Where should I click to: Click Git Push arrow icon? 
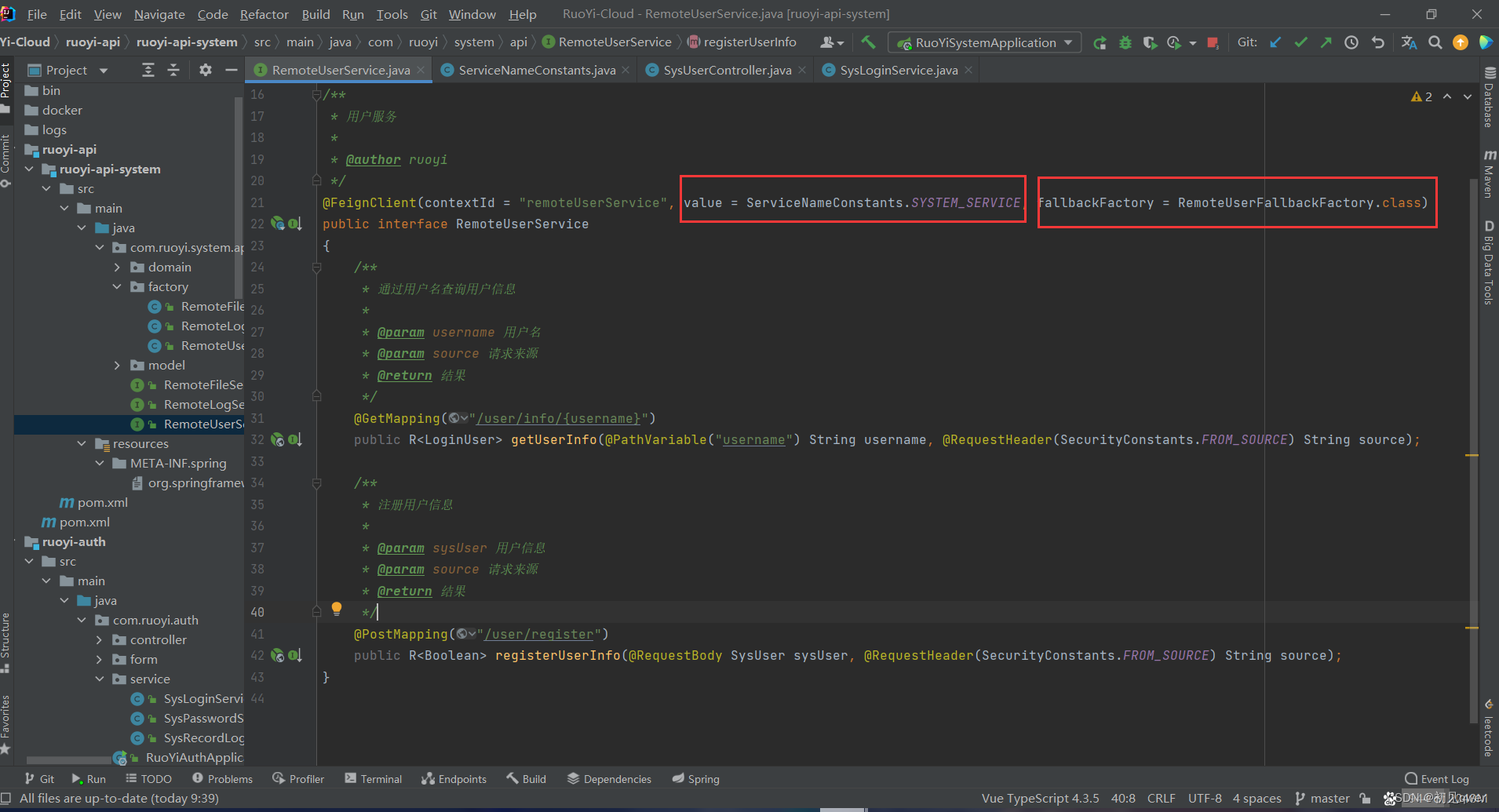[x=1326, y=42]
